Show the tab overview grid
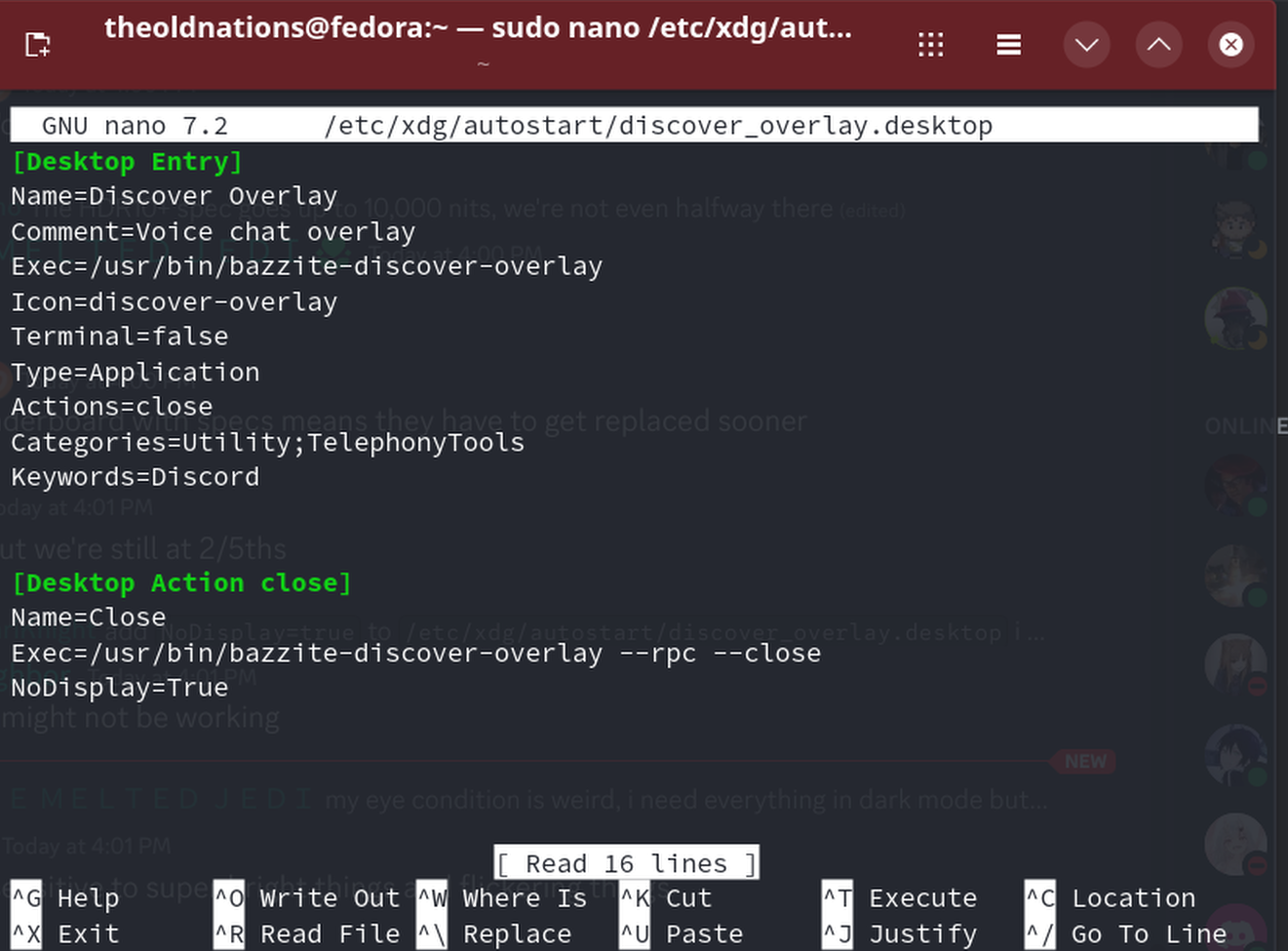 (x=931, y=45)
